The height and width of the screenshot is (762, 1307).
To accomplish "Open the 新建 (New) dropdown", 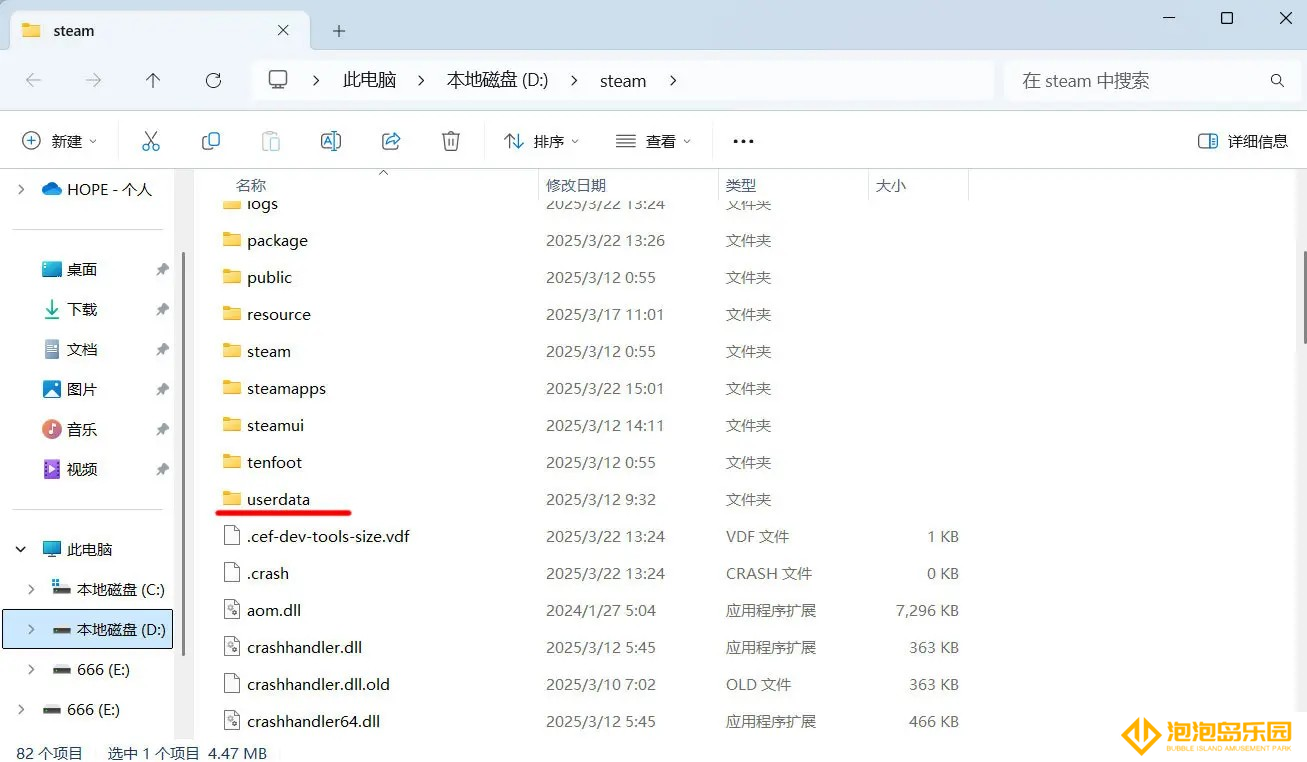I will click(60, 141).
